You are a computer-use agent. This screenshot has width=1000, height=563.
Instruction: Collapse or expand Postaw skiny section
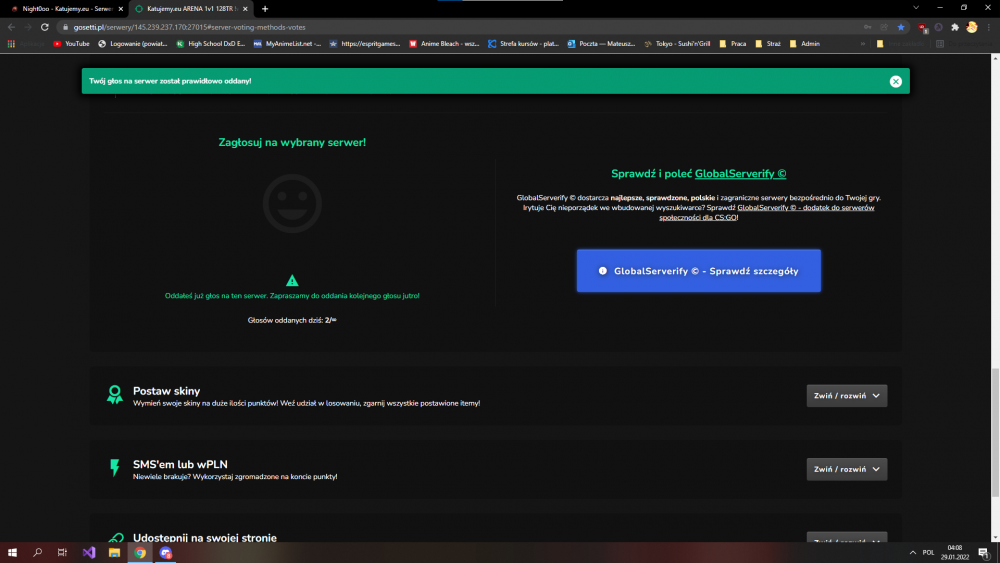[846, 396]
